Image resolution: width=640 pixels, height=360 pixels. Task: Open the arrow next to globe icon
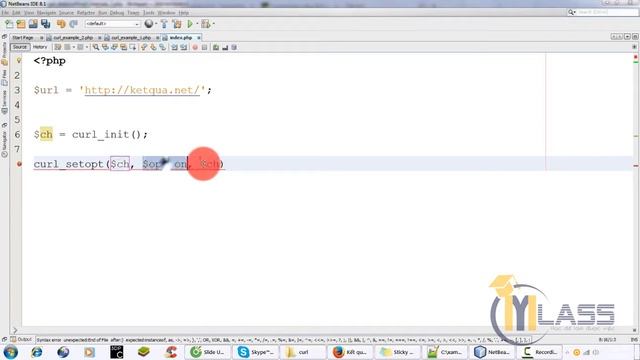[156, 24]
